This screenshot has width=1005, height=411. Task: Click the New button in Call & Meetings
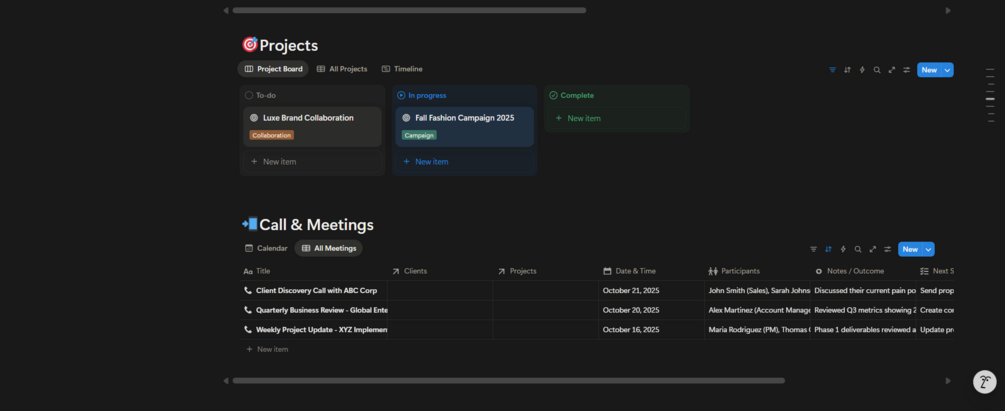[909, 249]
